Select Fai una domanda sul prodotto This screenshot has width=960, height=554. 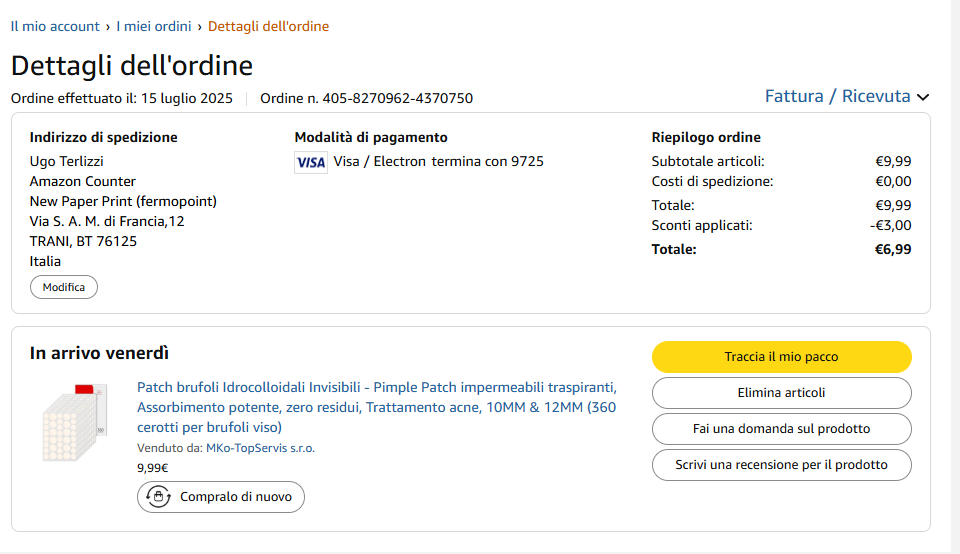pos(781,429)
